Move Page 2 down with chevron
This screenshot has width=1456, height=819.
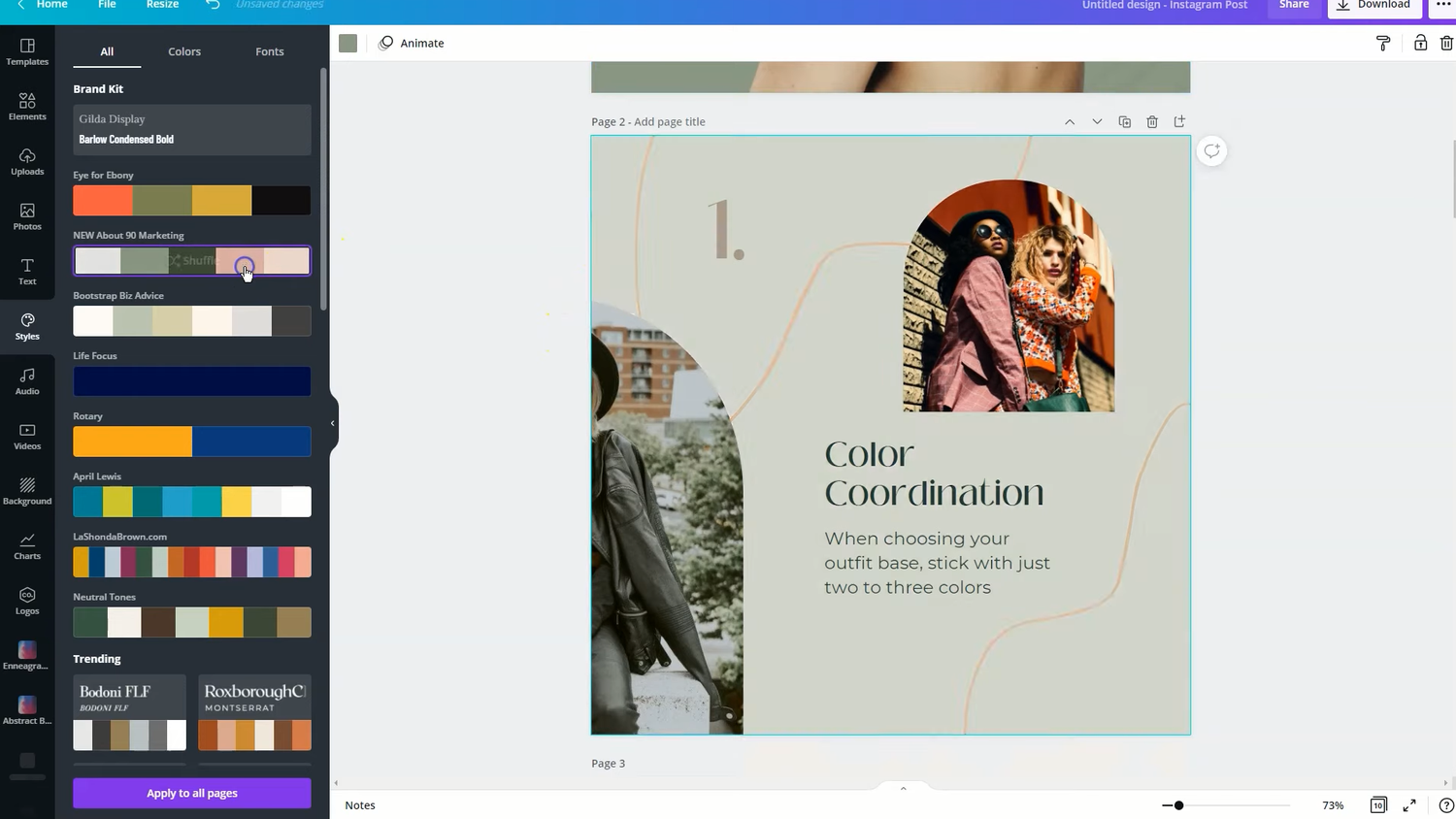(x=1097, y=121)
